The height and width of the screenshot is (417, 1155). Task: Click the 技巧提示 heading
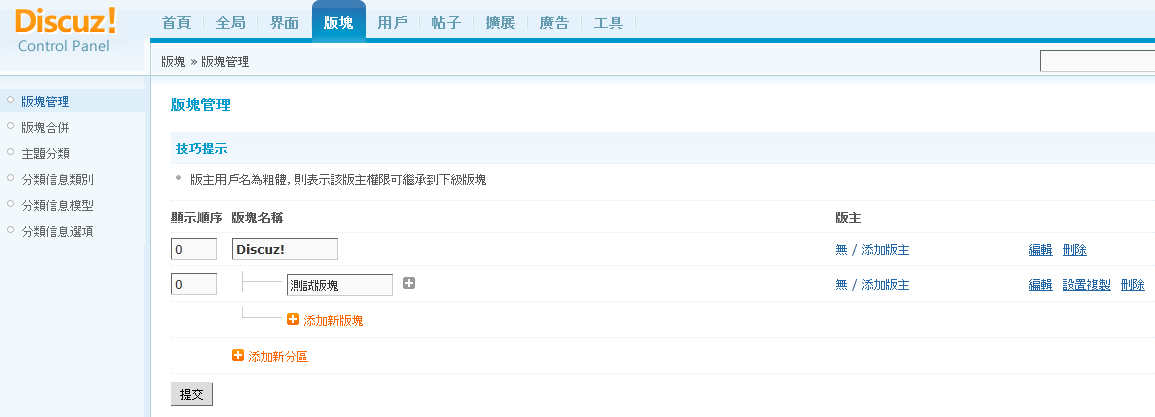[x=201, y=148]
